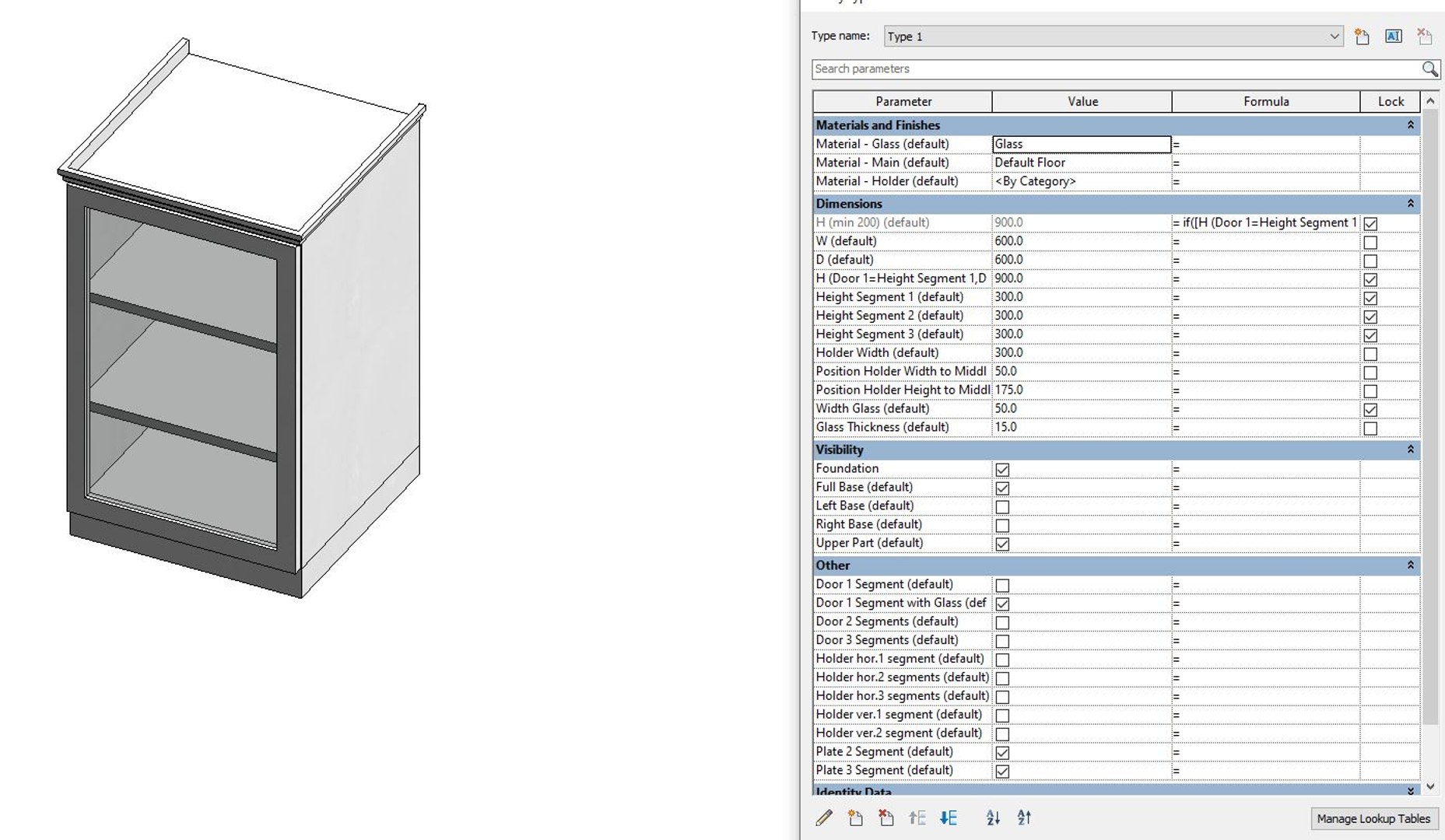Click the Delete Type icon
The image size is (1445, 840).
tap(1424, 37)
